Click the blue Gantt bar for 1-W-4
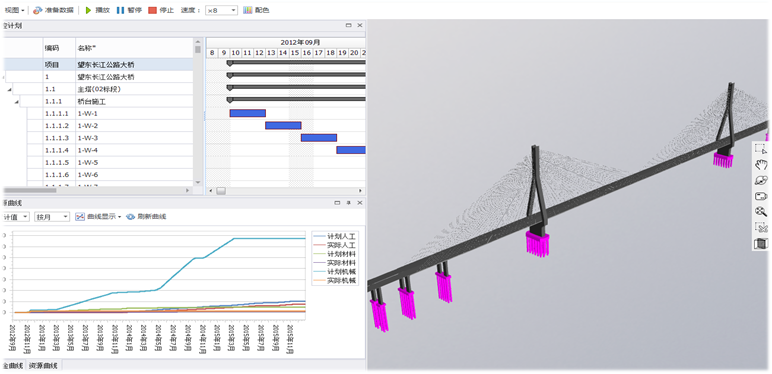This screenshot has width=772, height=374. click(x=351, y=150)
